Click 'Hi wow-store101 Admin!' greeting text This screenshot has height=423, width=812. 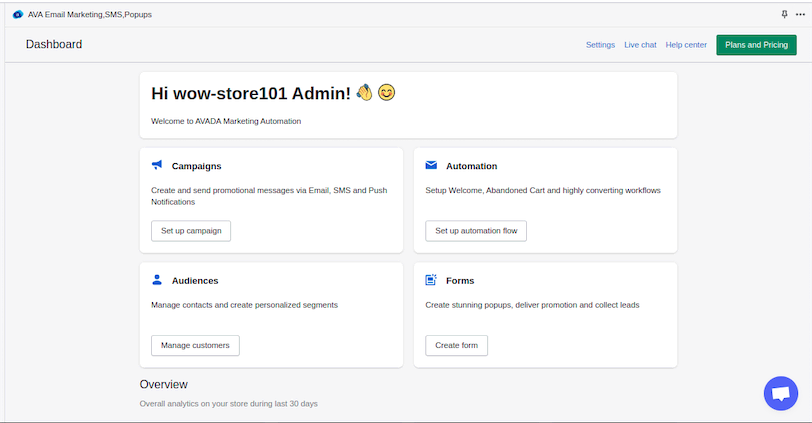coord(251,94)
